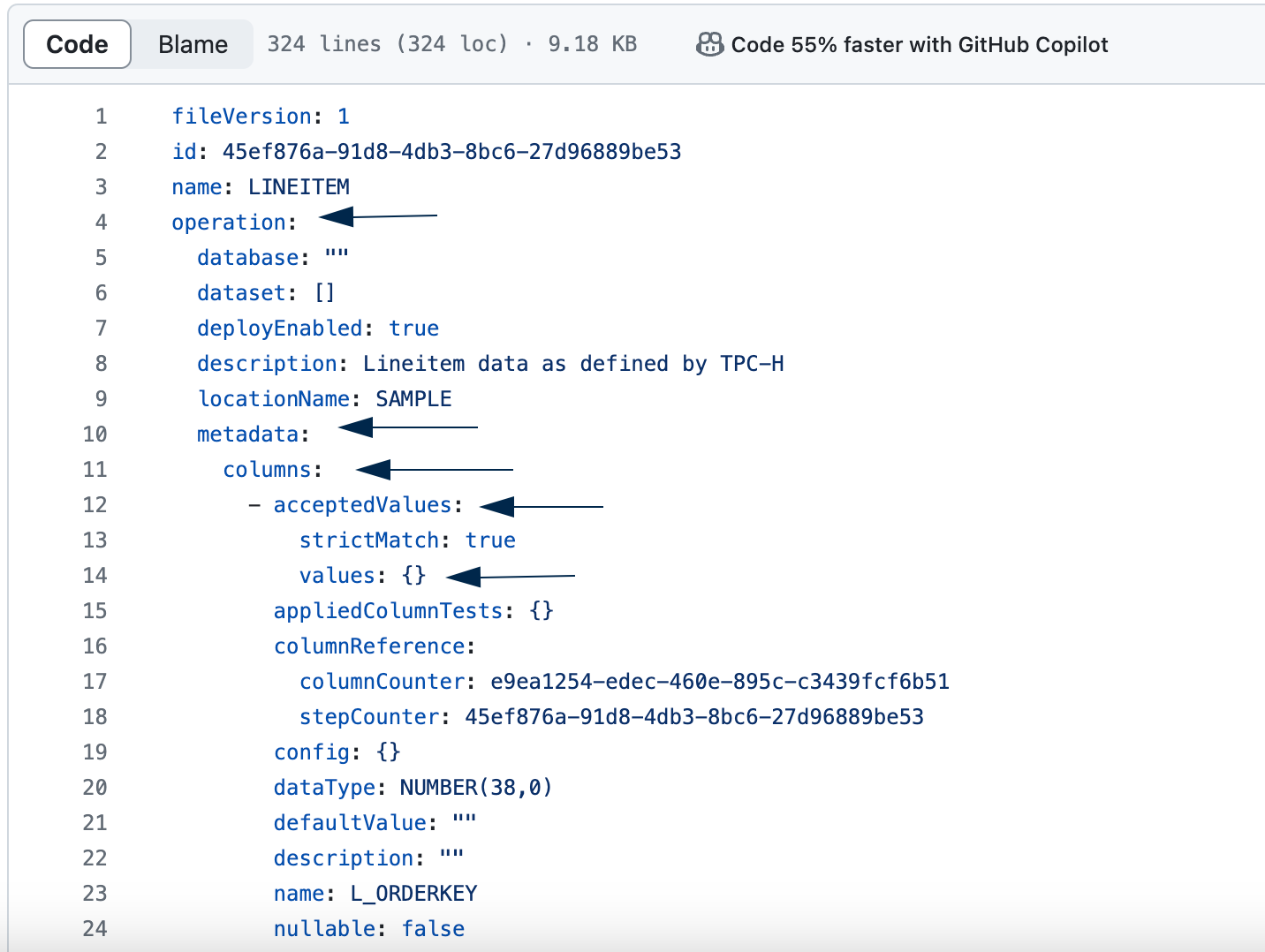Click the 'strictMatch' key

(x=369, y=540)
